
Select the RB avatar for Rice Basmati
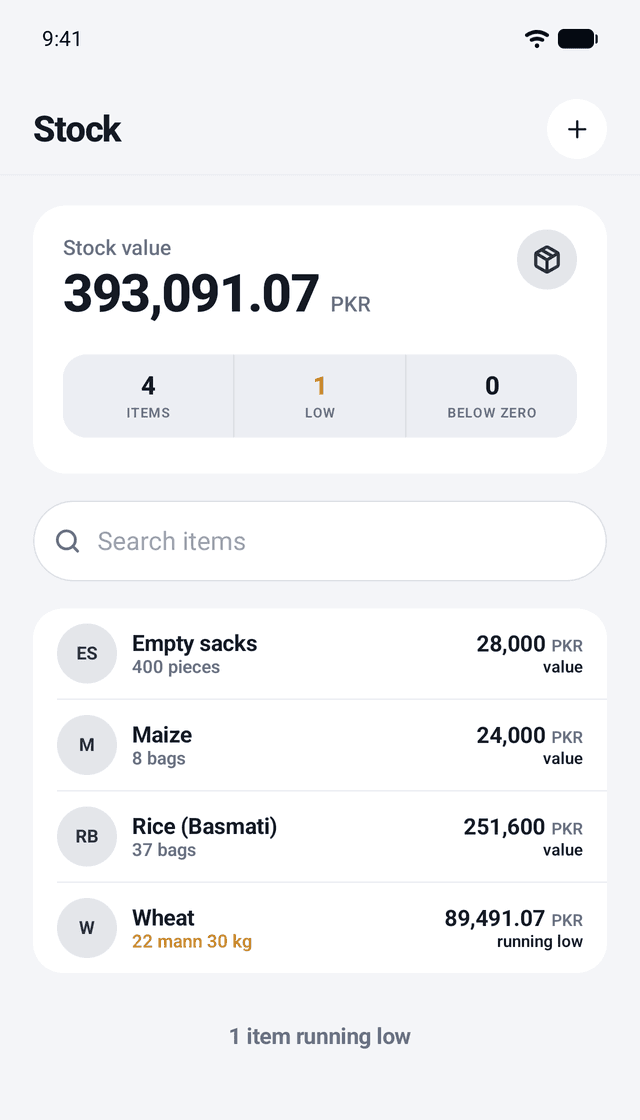click(87, 836)
